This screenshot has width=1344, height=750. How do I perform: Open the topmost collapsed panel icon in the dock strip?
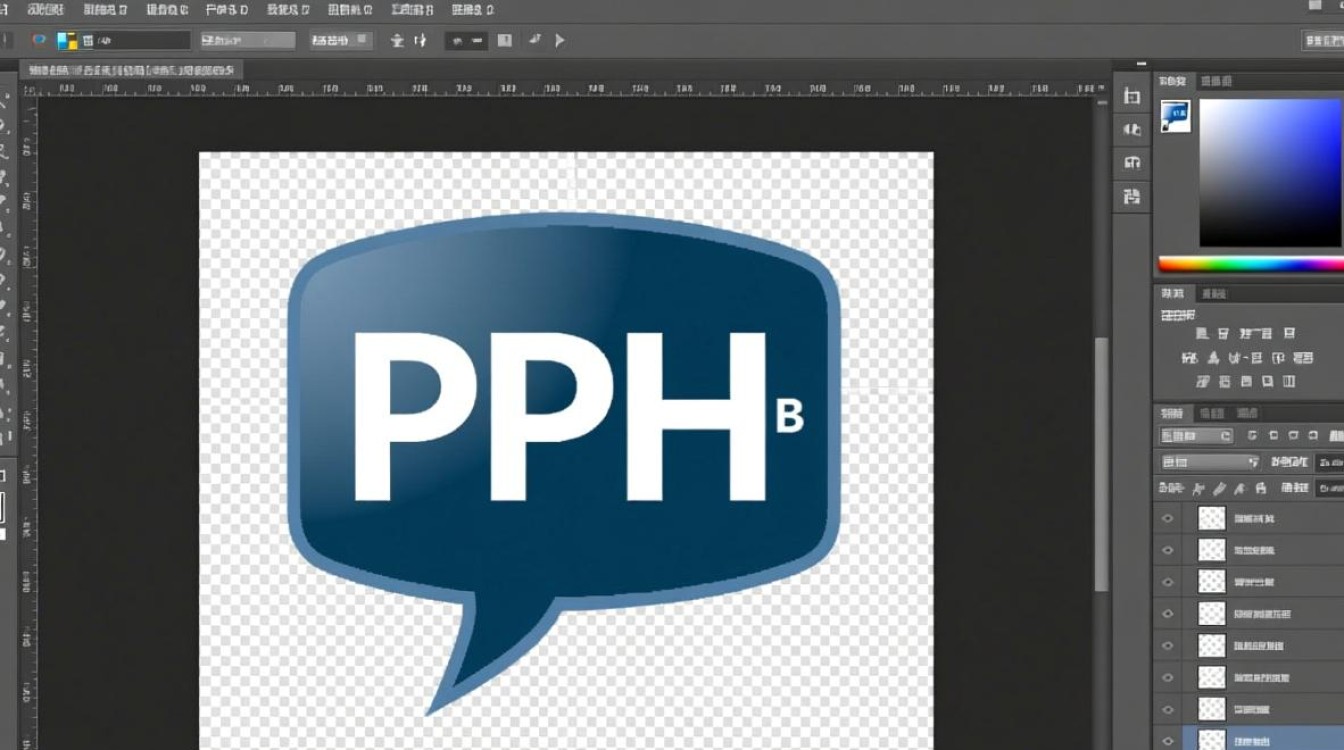1132,96
